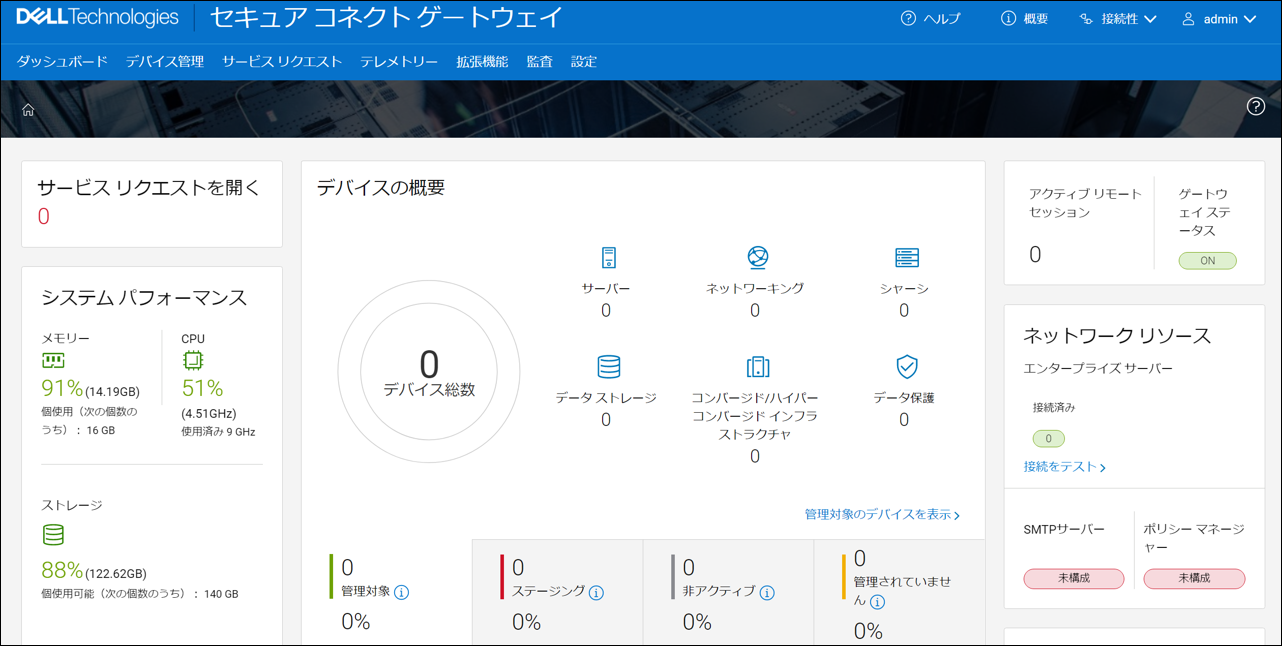Open the サービス リクエスト menu
Viewport: 1282px width, 646px height.
pos(282,62)
